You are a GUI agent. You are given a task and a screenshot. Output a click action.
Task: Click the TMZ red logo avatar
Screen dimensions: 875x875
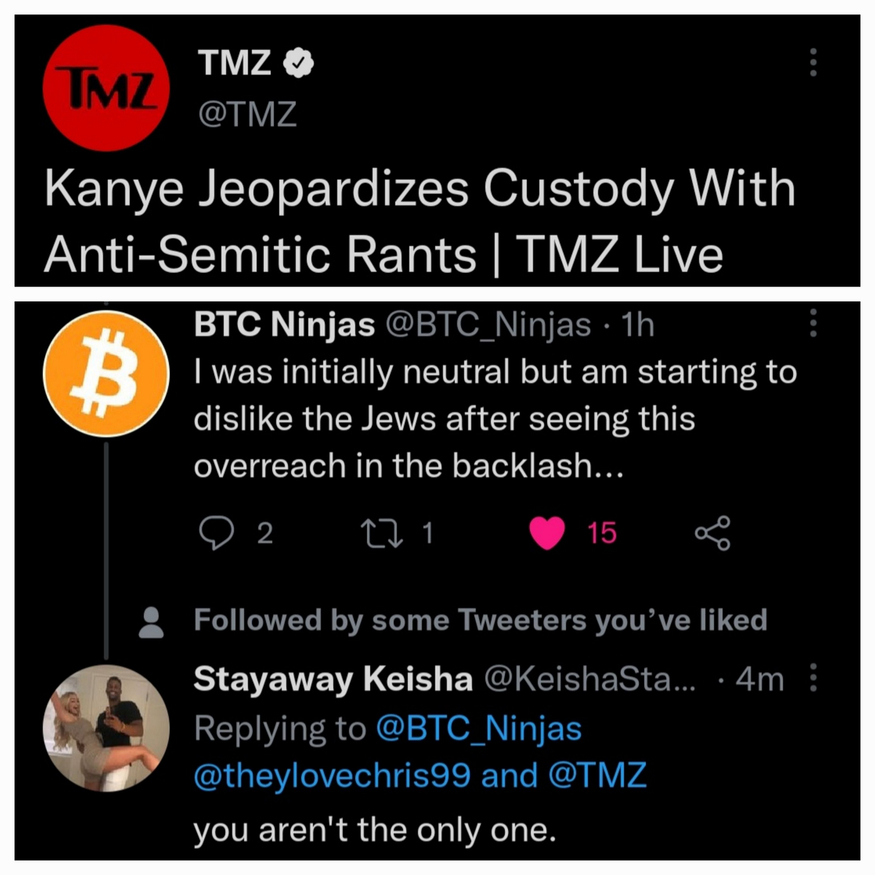(x=106, y=89)
